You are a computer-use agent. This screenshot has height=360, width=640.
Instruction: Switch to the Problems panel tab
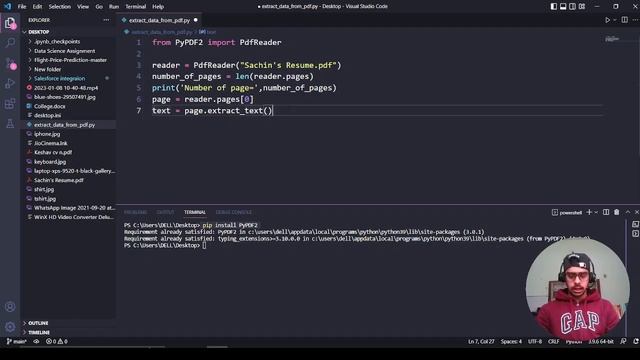click(x=135, y=212)
